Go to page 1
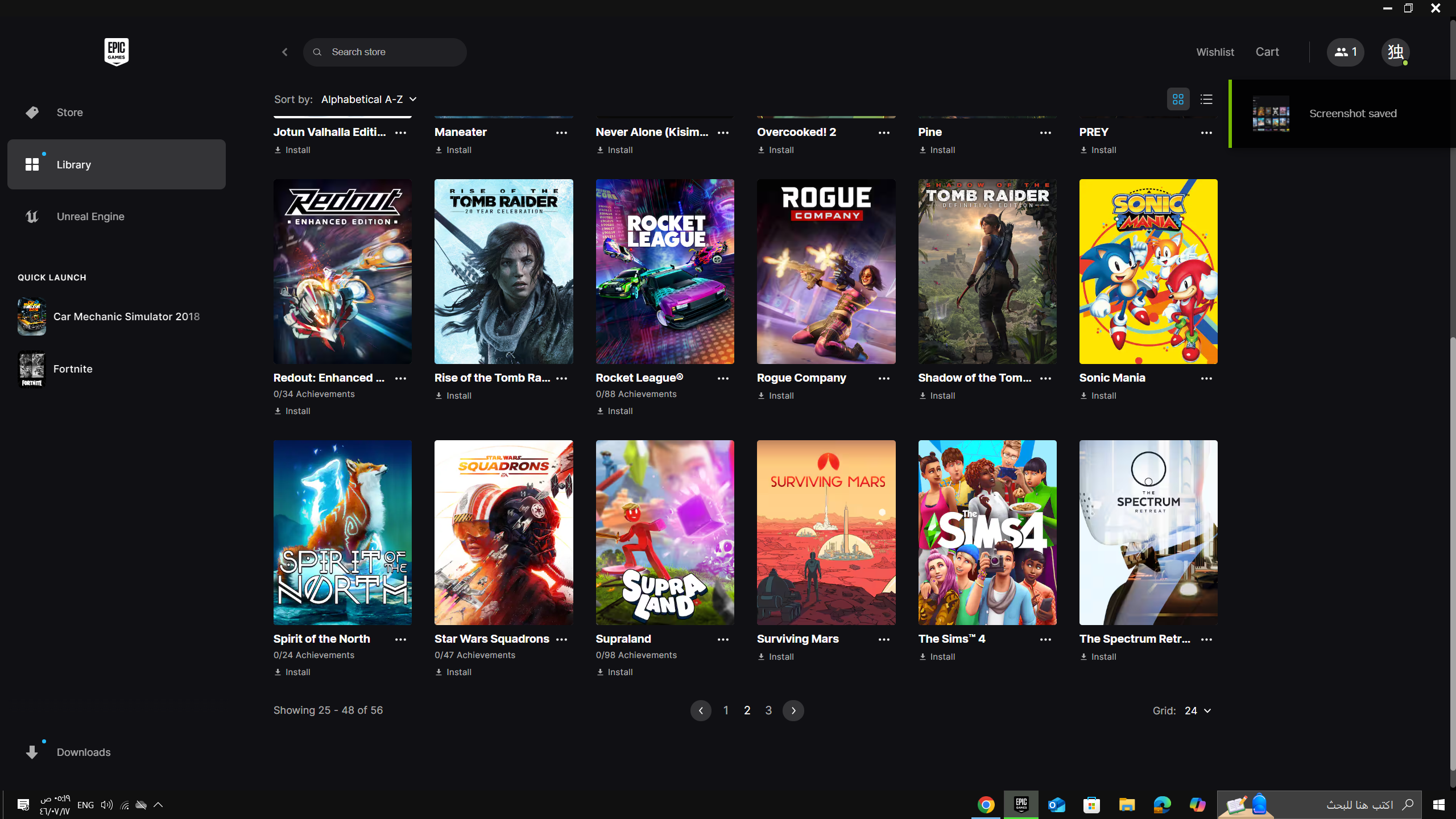 726,710
